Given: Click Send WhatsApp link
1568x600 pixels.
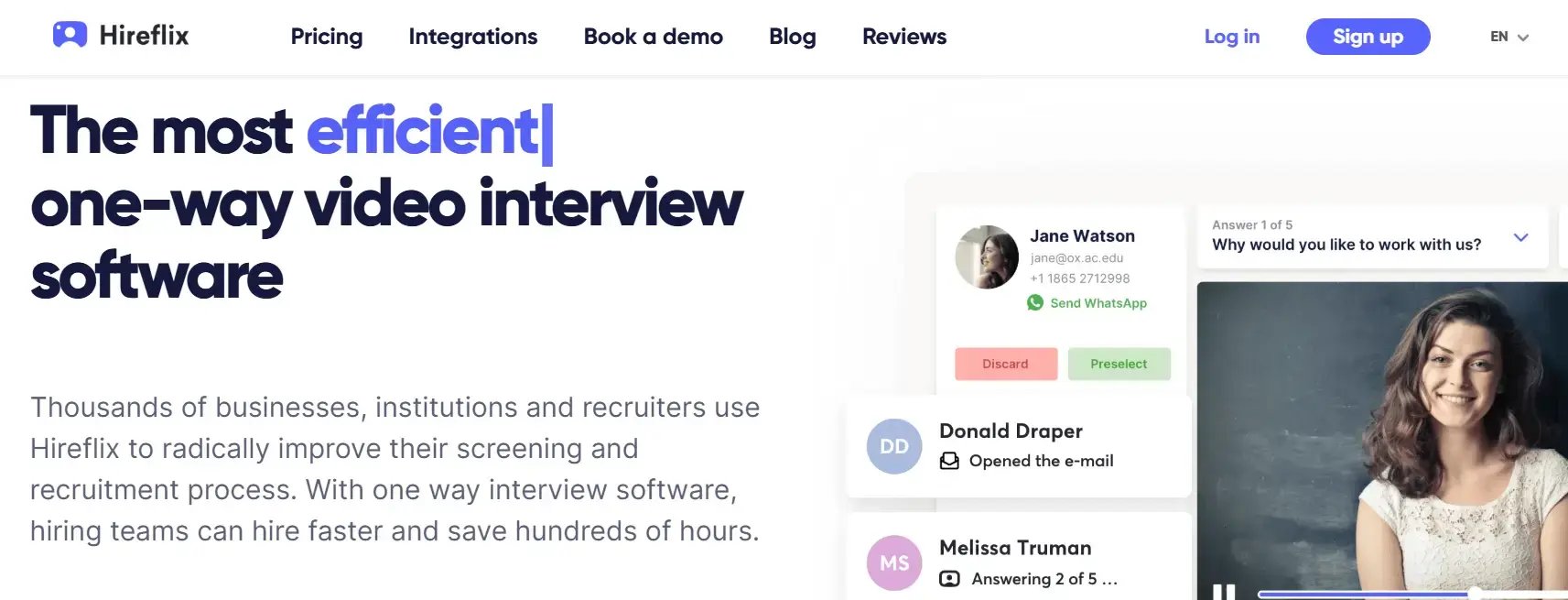Looking at the screenshot, I should click(x=1098, y=303).
